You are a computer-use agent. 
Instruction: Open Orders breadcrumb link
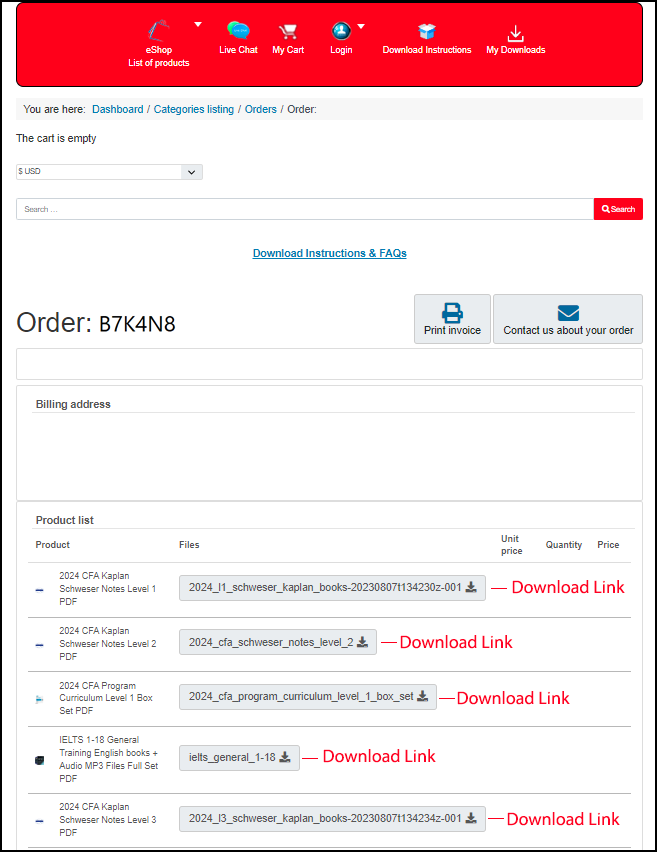261,109
